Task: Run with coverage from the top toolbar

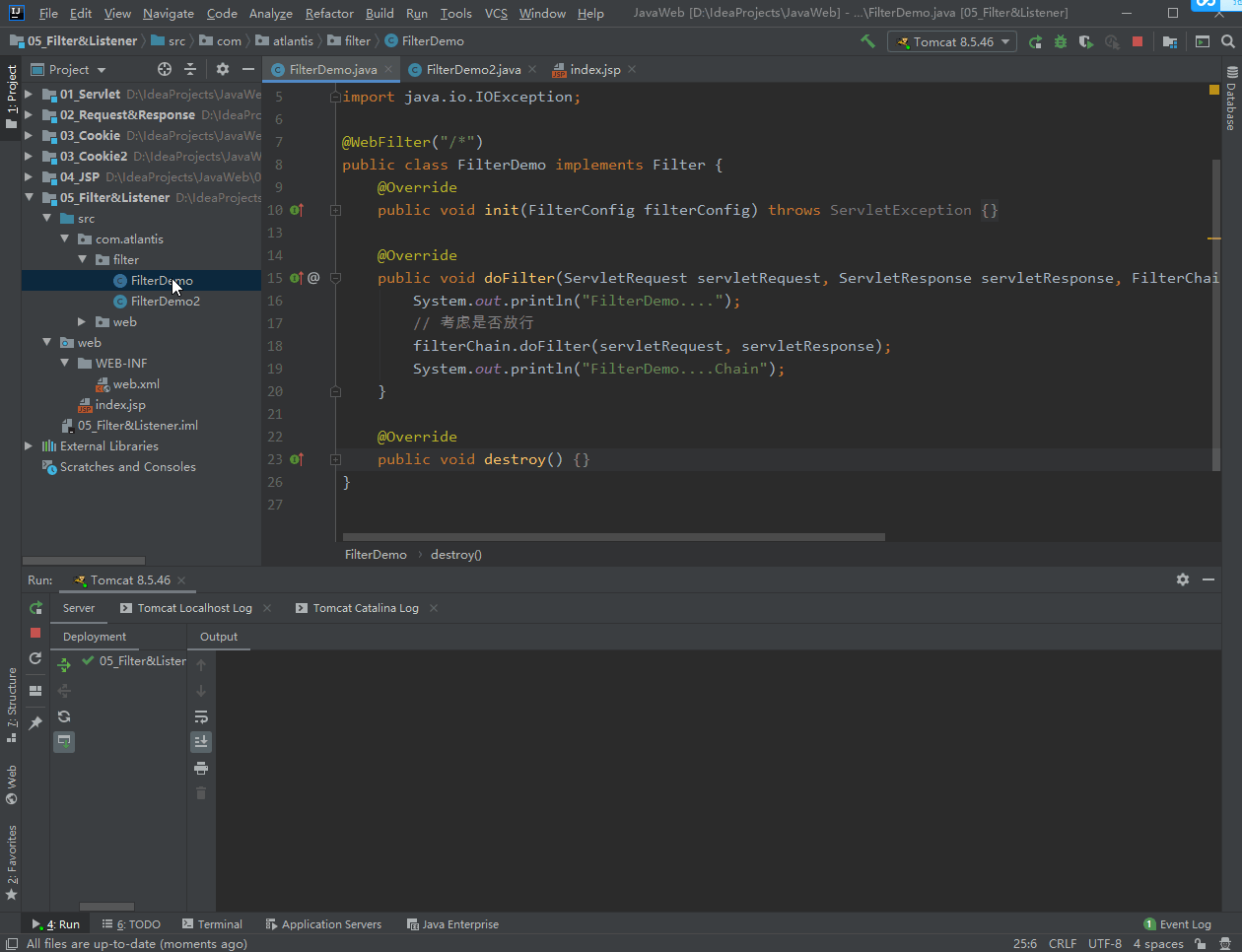Action: tap(1086, 41)
